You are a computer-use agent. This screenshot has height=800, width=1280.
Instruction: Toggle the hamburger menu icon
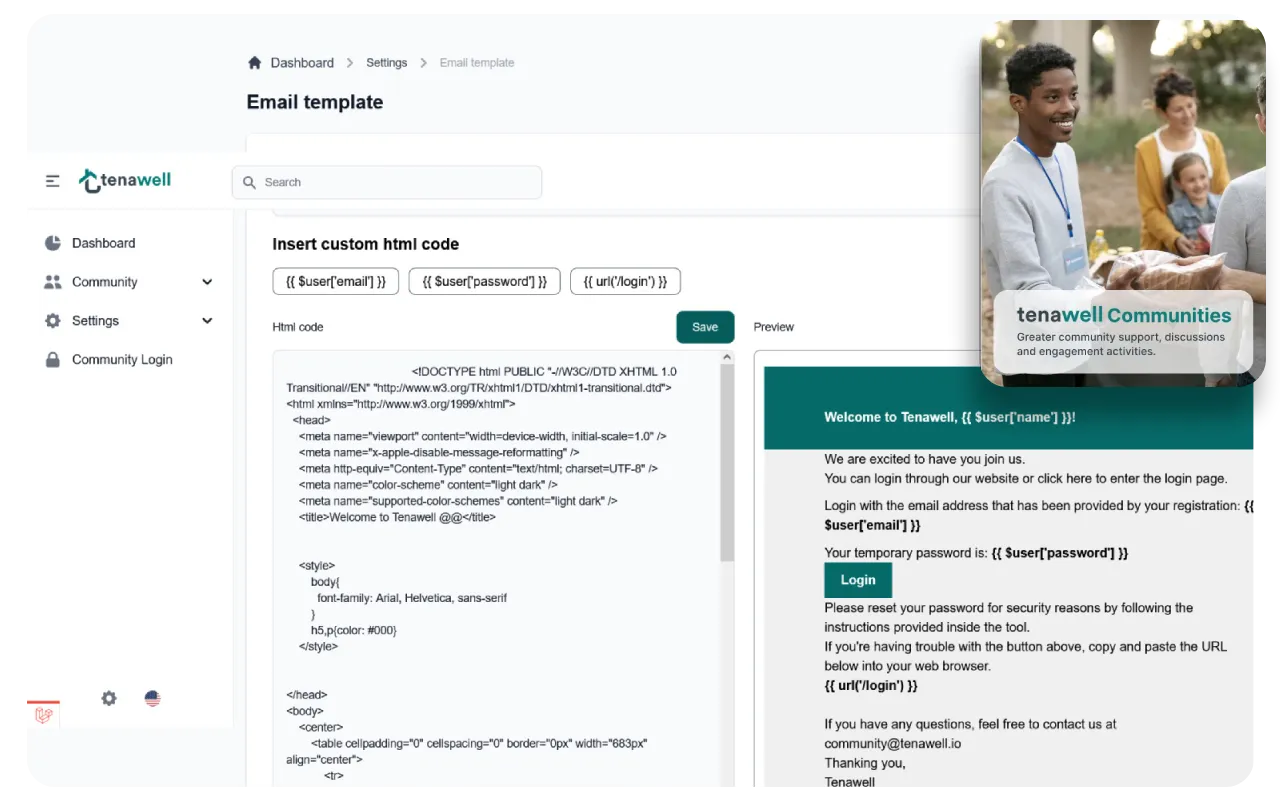[53, 181]
